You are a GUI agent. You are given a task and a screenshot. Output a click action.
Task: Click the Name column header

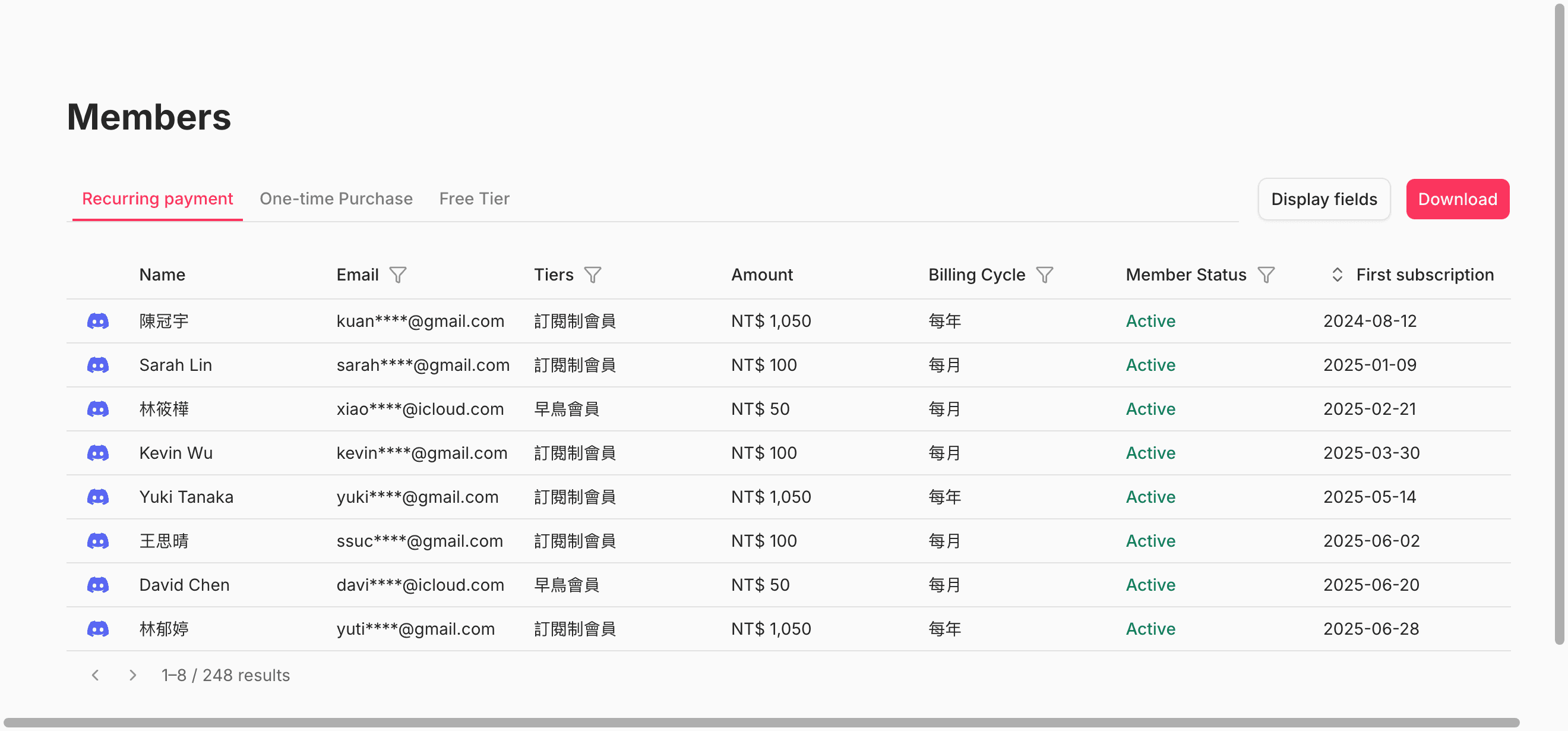click(x=162, y=275)
